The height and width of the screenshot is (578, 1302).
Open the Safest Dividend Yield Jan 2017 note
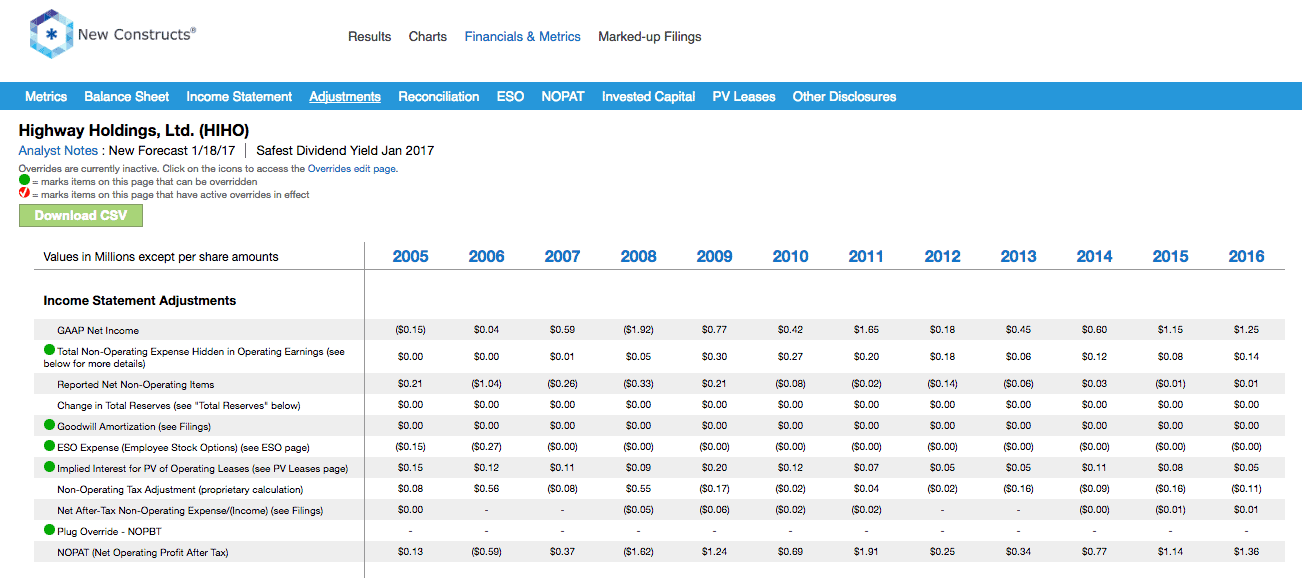(x=345, y=151)
